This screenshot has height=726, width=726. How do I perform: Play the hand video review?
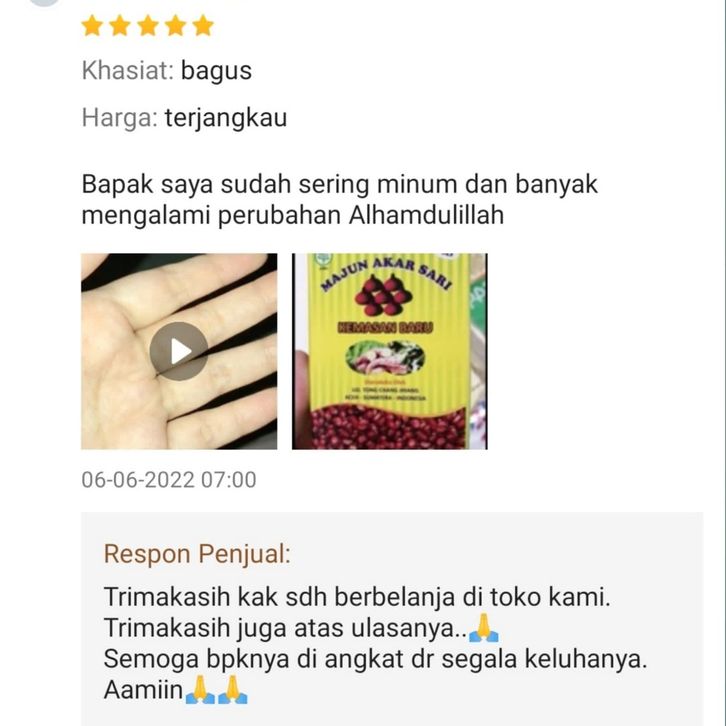pos(179,351)
